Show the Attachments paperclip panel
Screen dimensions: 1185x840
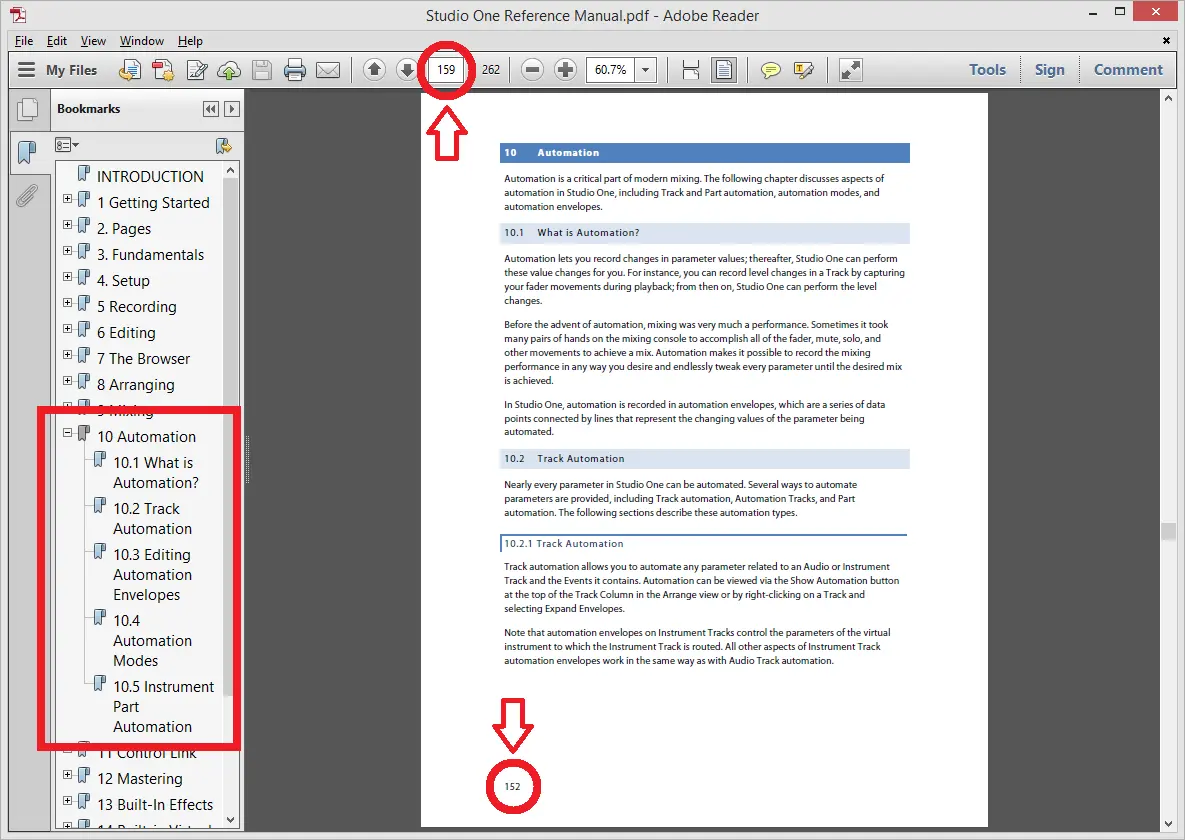[x=26, y=196]
